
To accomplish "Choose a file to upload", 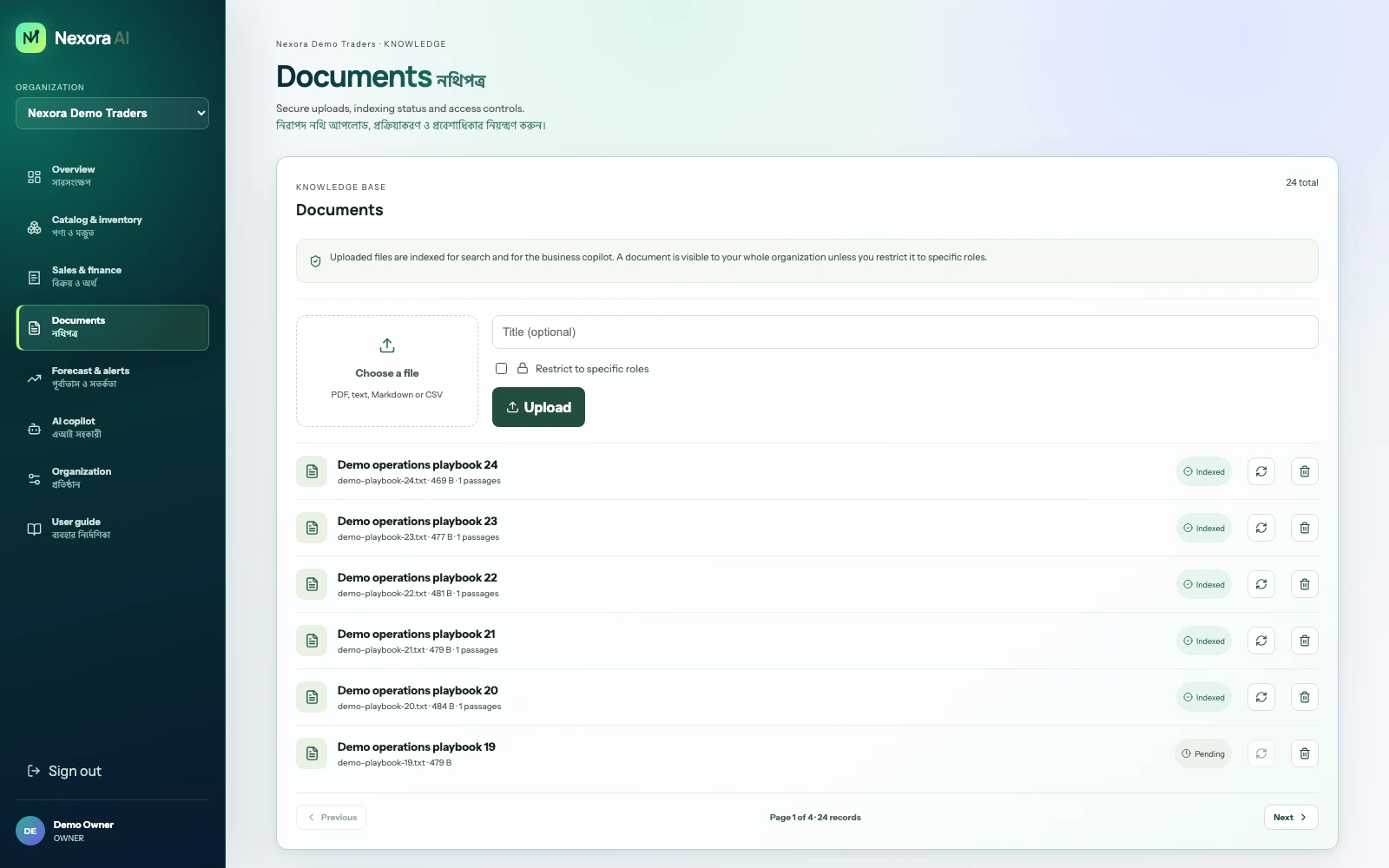I will tap(387, 372).
